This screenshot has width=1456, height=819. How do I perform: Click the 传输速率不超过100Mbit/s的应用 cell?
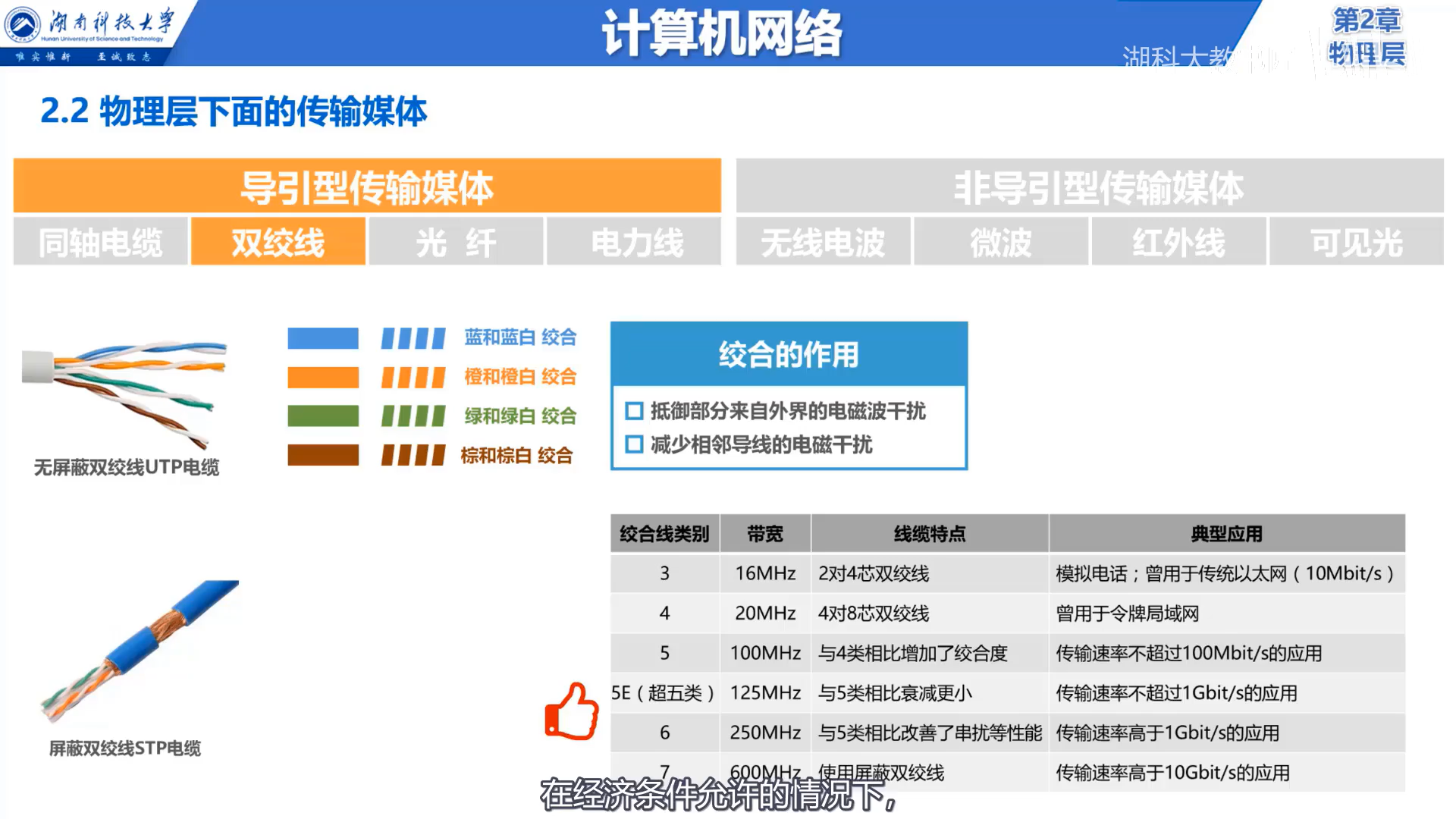pyautogui.click(x=1227, y=653)
